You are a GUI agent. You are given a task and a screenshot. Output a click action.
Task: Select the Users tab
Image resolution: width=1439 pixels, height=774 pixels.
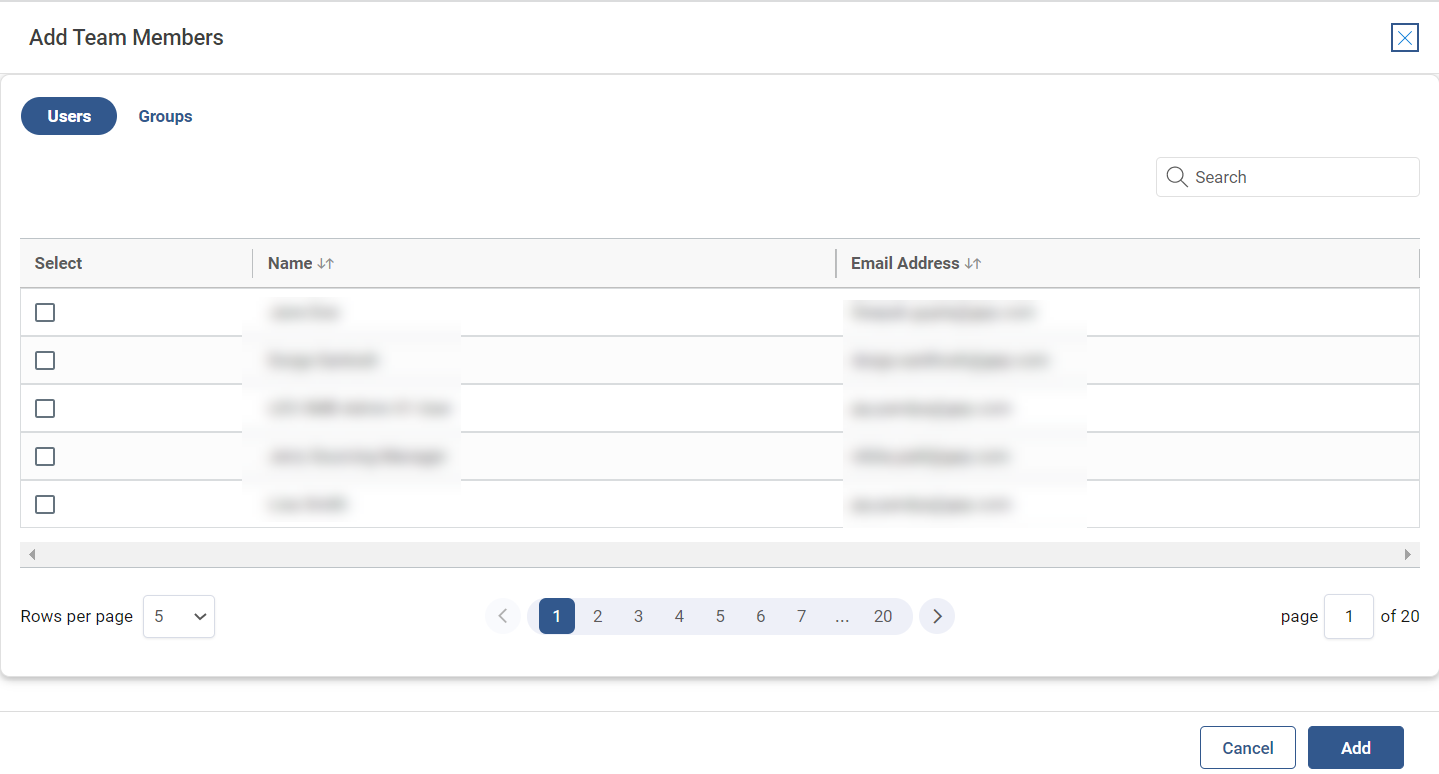pyautogui.click(x=69, y=116)
